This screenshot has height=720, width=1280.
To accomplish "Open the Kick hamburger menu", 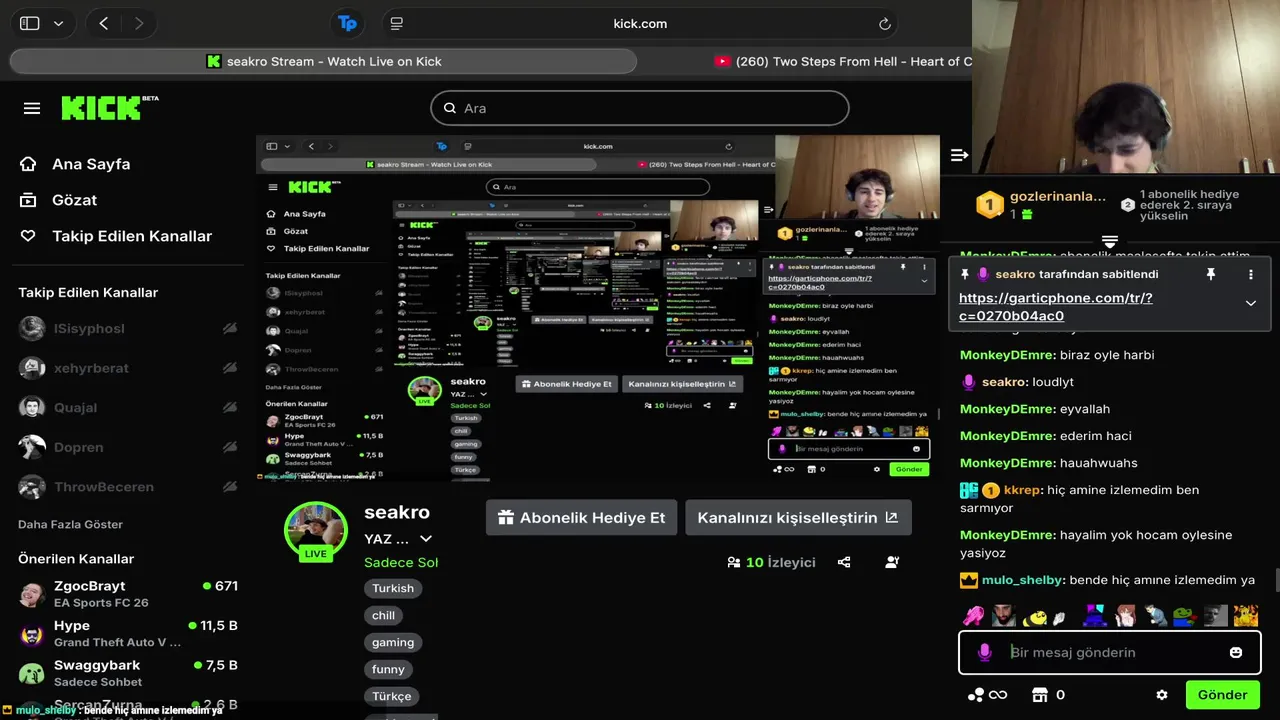I will (32, 108).
